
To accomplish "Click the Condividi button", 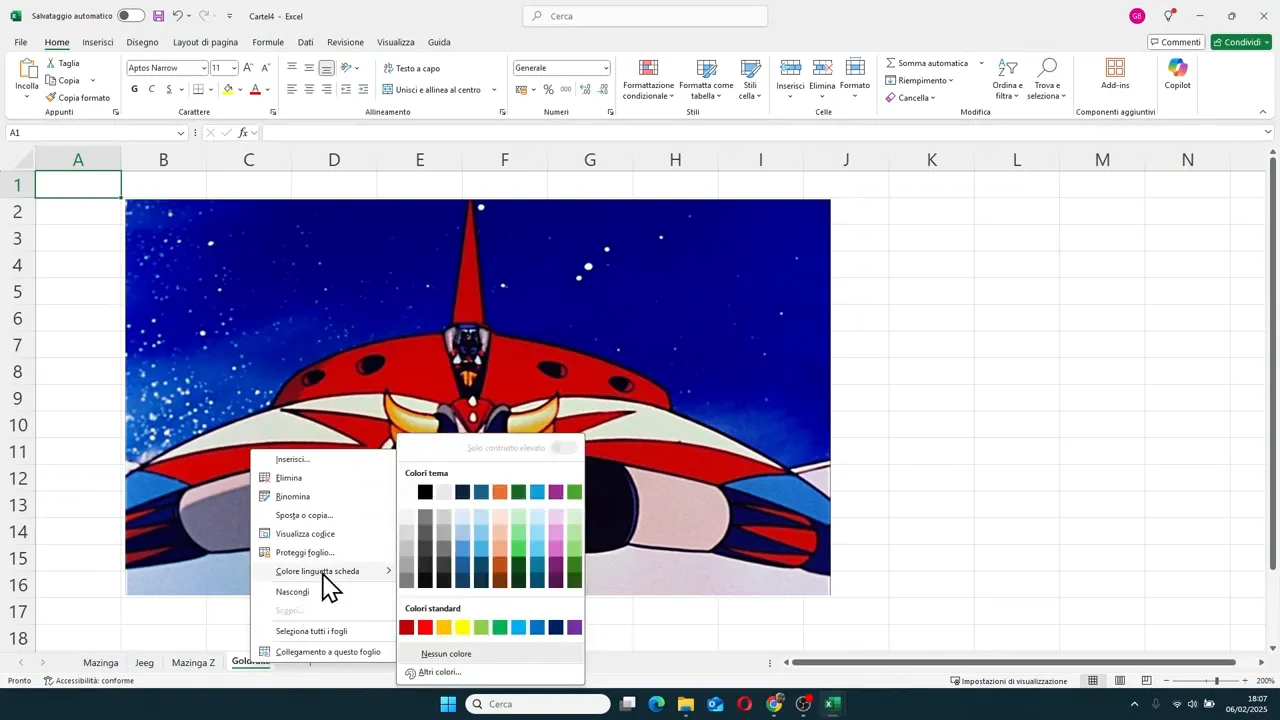I will tap(1240, 42).
